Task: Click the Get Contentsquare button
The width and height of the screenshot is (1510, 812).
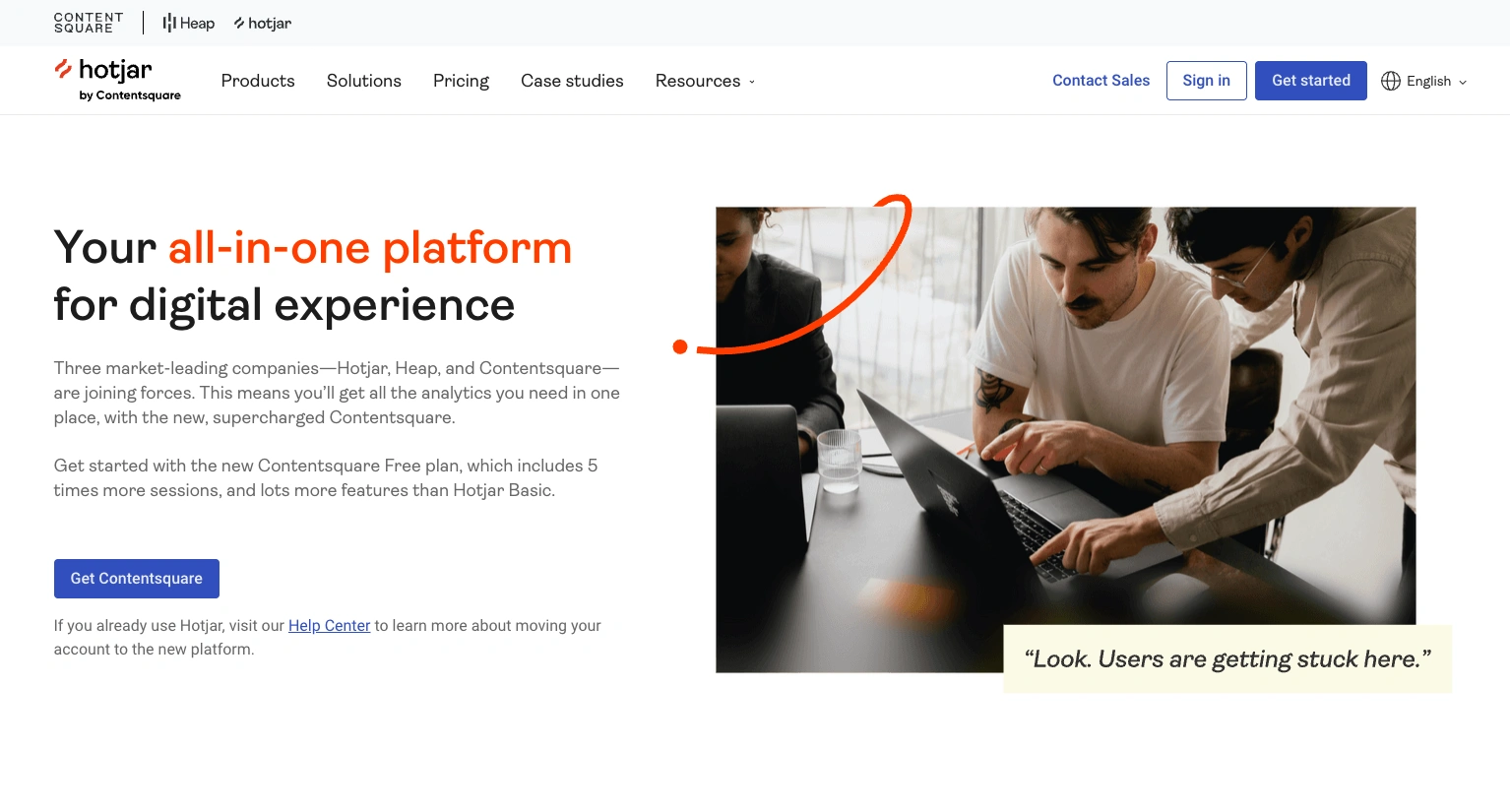Action: coord(137,579)
